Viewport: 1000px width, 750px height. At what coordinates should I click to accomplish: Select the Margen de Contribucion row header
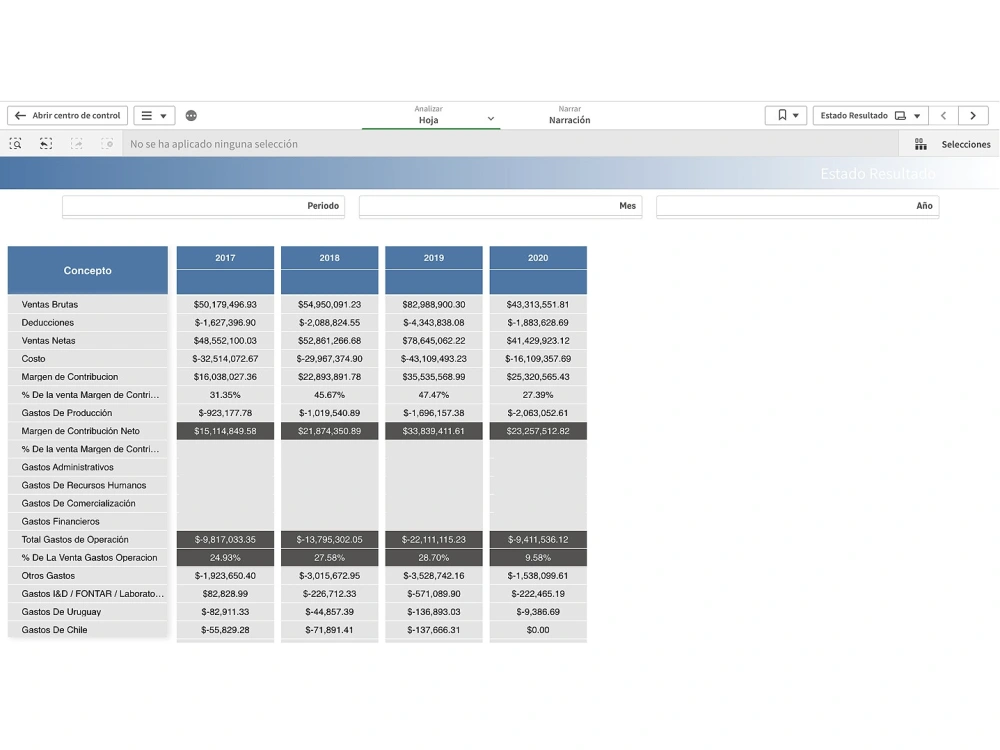click(87, 377)
